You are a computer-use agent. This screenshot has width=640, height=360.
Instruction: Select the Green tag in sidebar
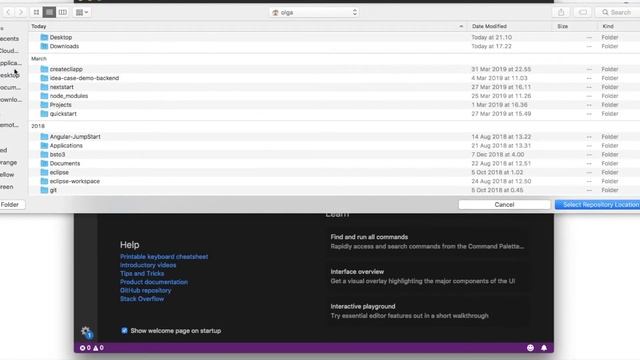point(7,187)
